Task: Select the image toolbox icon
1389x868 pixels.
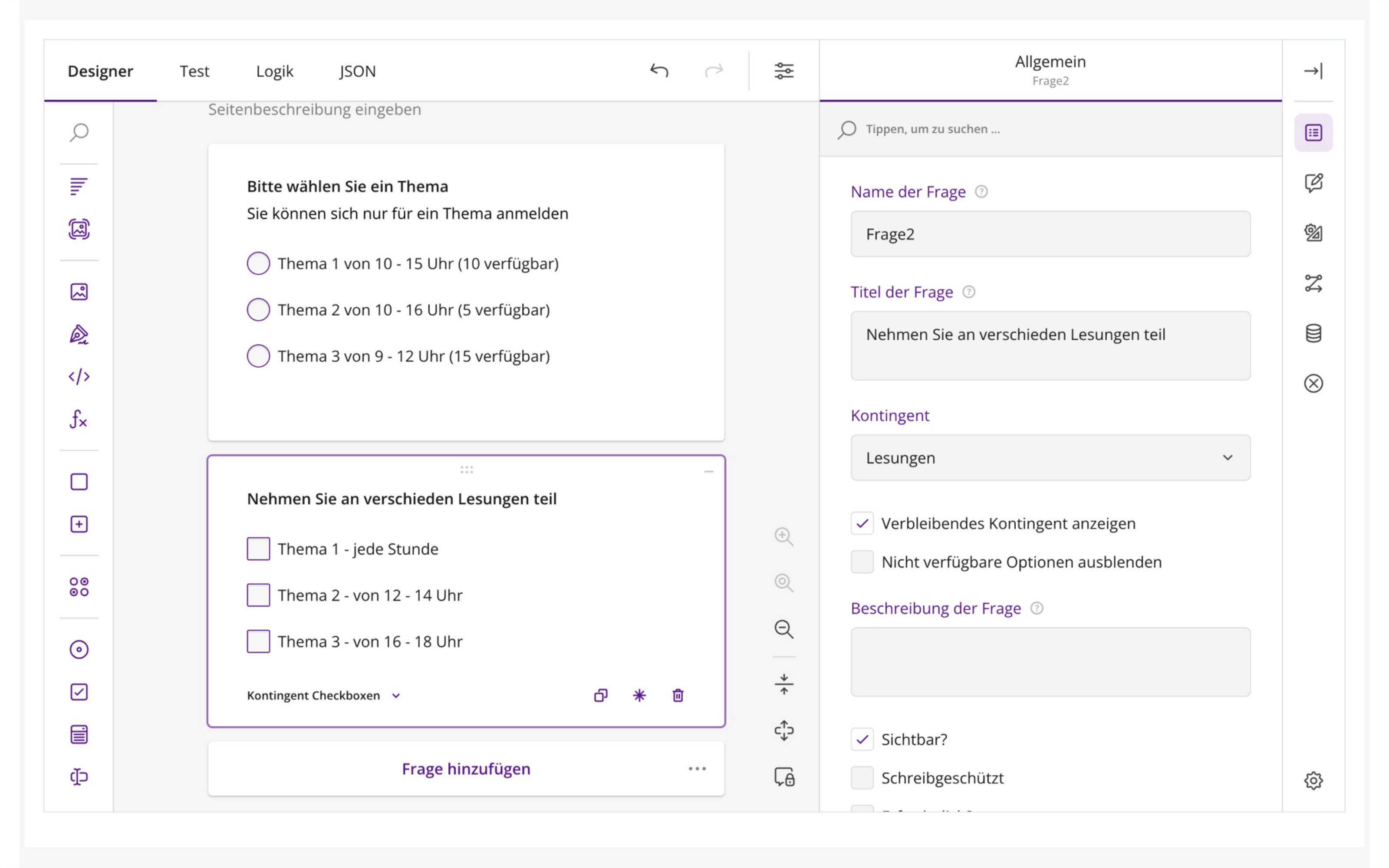Action: pyautogui.click(x=79, y=292)
